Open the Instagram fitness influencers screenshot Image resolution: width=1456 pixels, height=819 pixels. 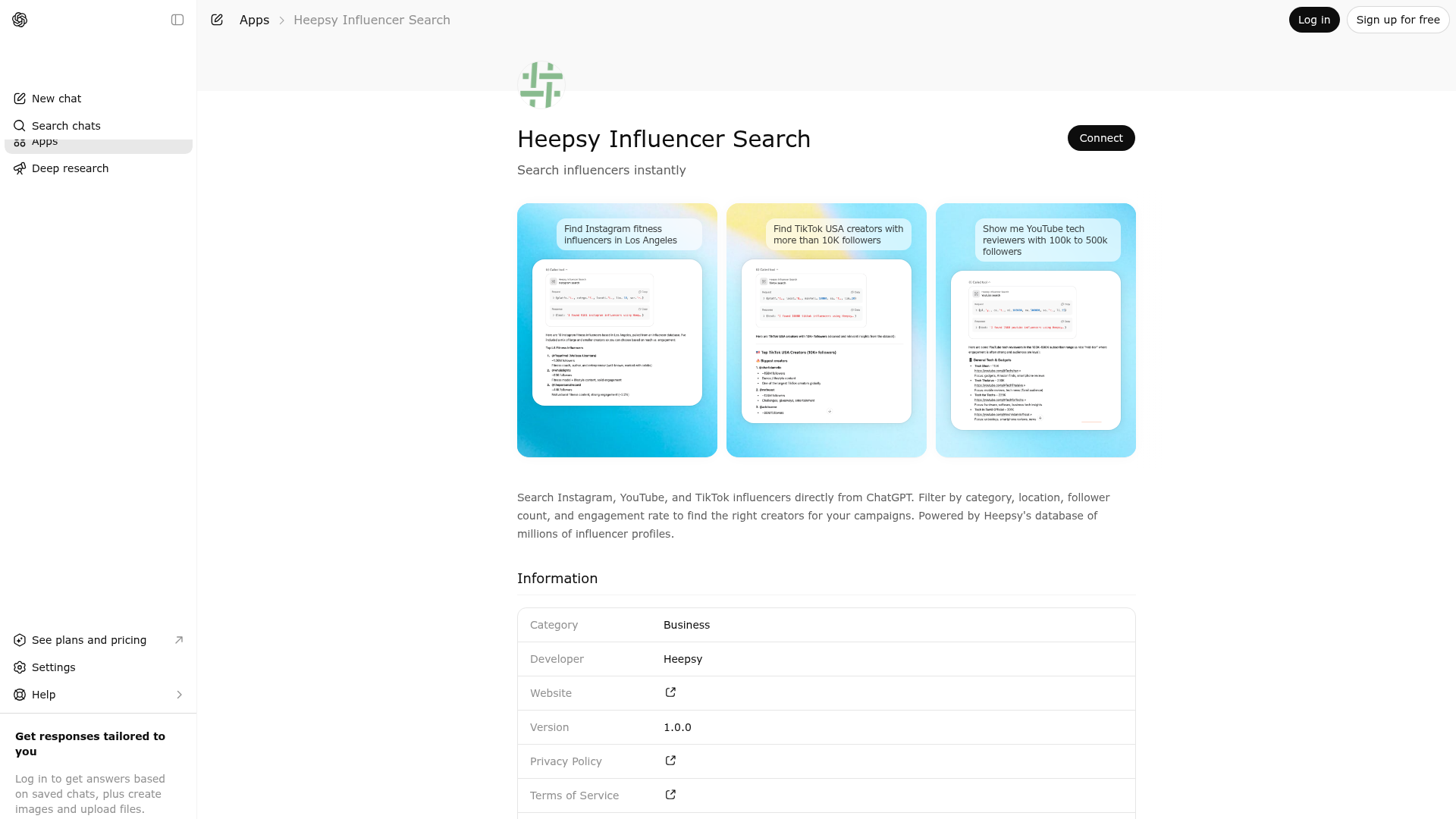click(617, 330)
